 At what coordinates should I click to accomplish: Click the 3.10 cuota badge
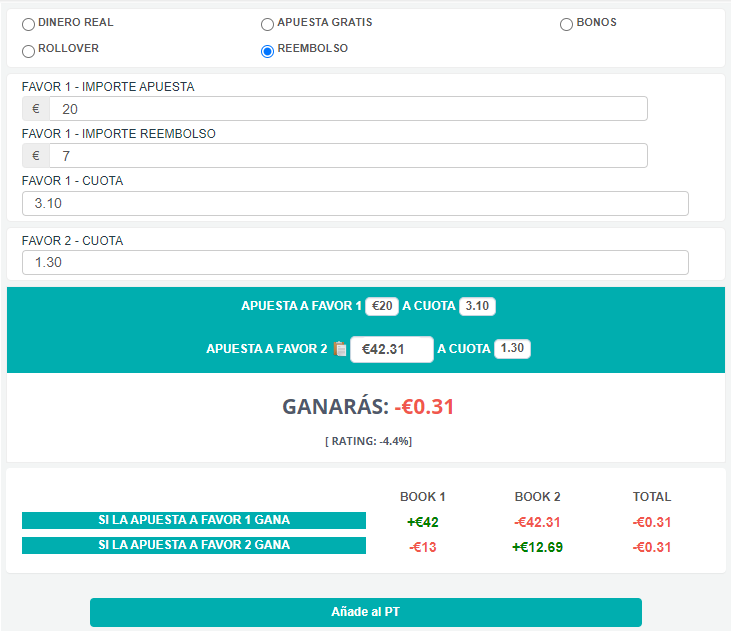[477, 306]
